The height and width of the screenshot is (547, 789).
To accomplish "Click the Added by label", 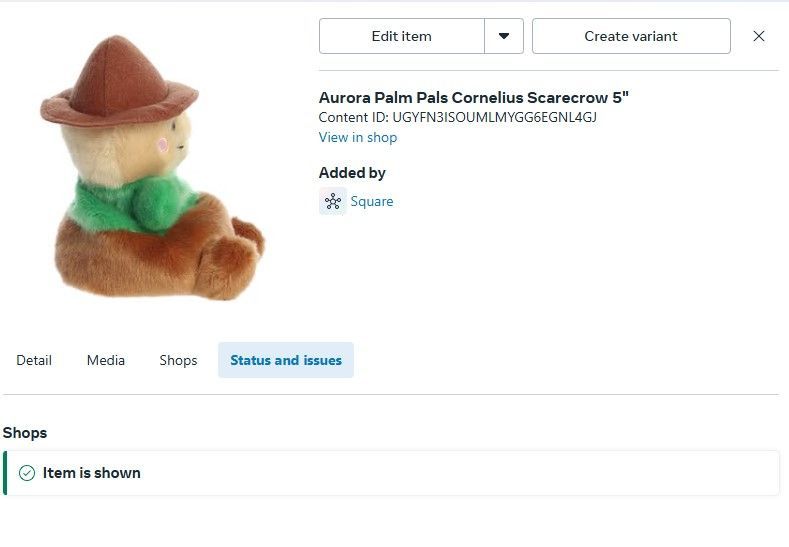I will (x=352, y=173).
